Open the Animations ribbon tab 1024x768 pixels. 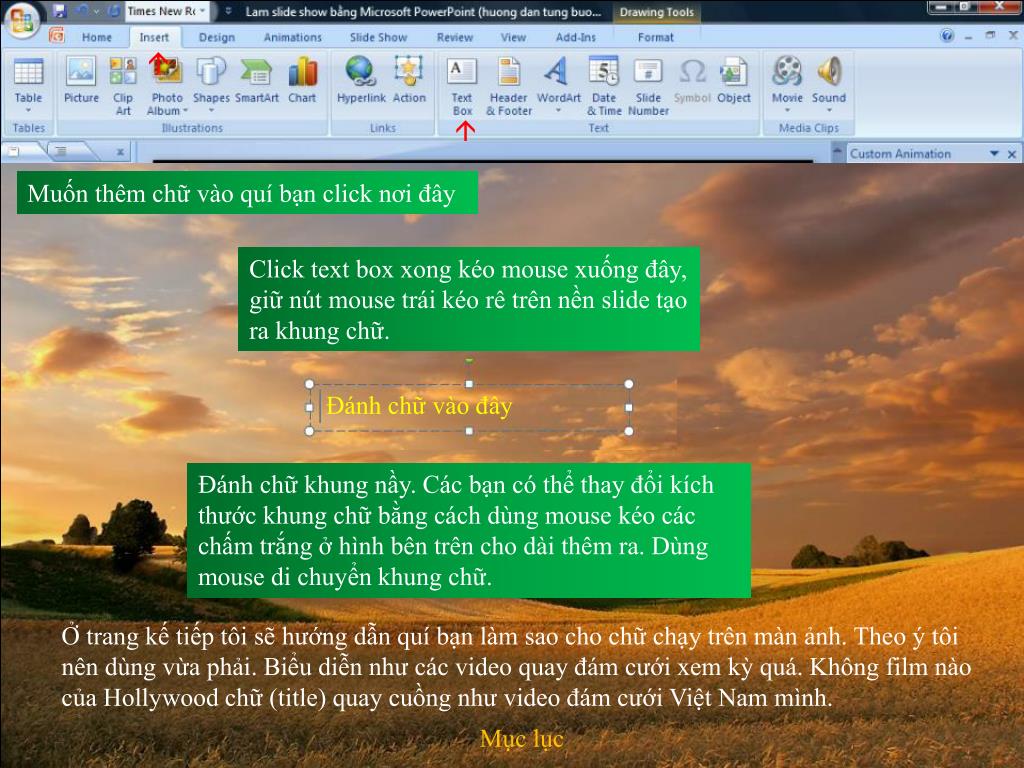click(x=293, y=37)
